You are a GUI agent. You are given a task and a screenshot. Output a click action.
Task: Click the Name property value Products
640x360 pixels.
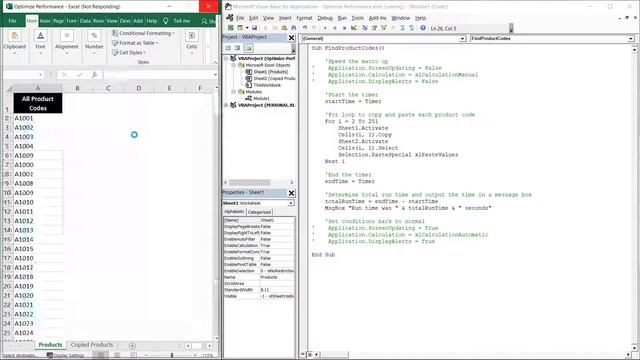tap(277, 277)
